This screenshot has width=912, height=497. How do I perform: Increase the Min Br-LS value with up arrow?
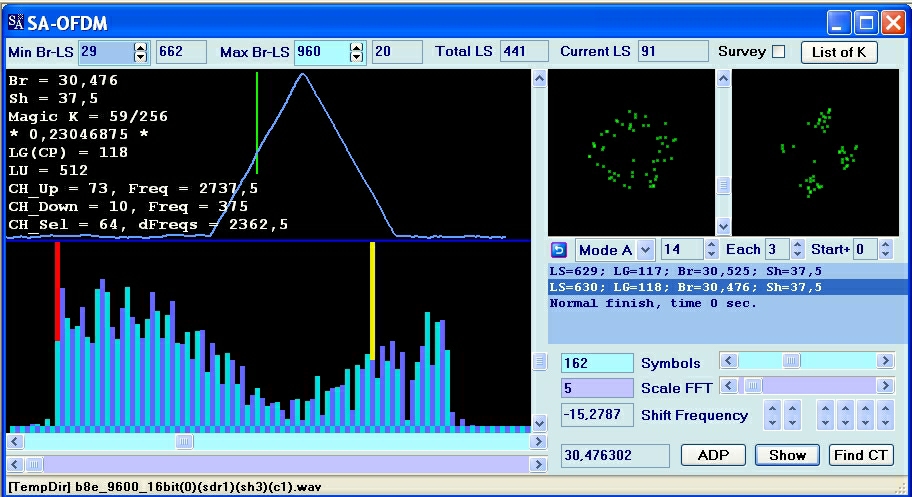141,47
